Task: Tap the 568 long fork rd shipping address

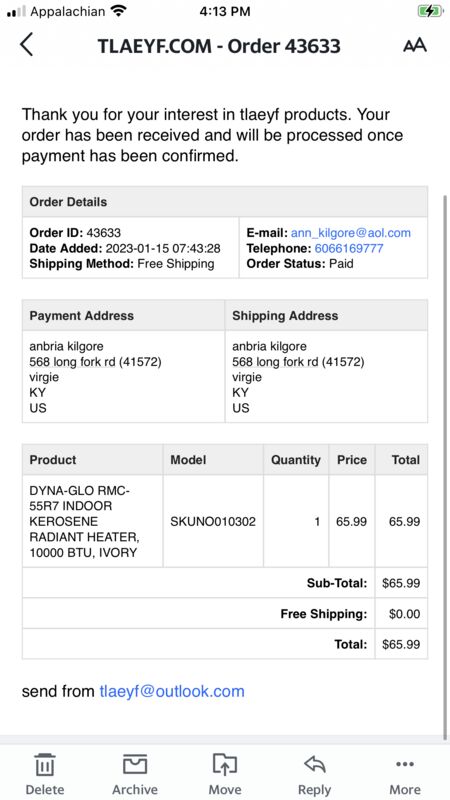Action: 298,362
